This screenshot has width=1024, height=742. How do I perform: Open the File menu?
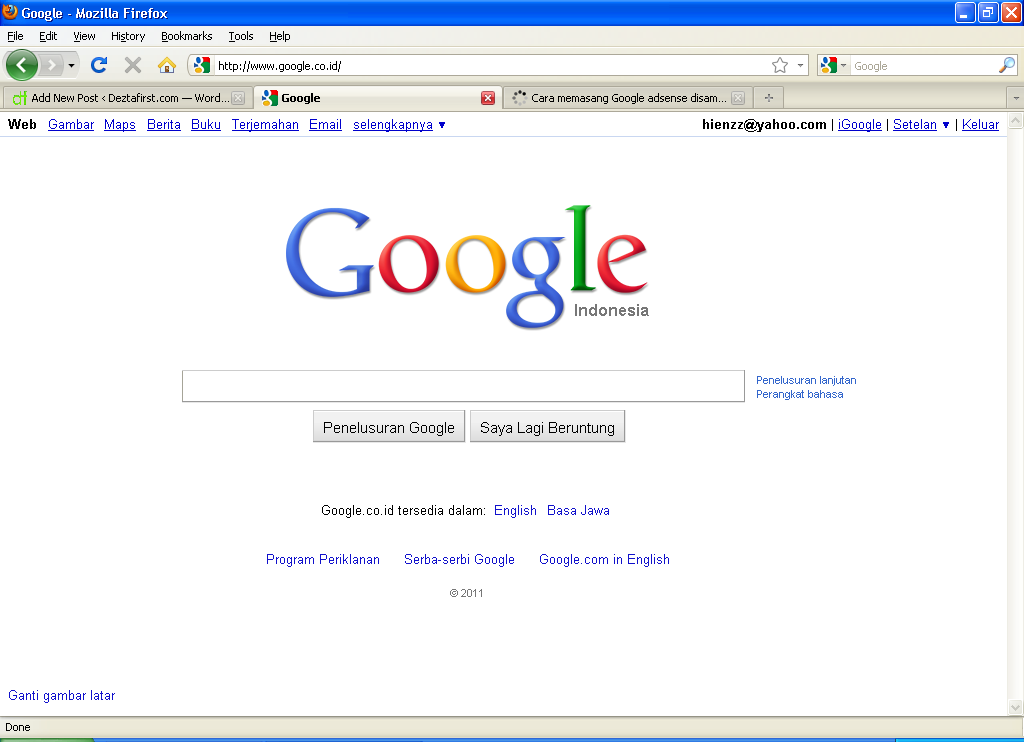[15, 36]
